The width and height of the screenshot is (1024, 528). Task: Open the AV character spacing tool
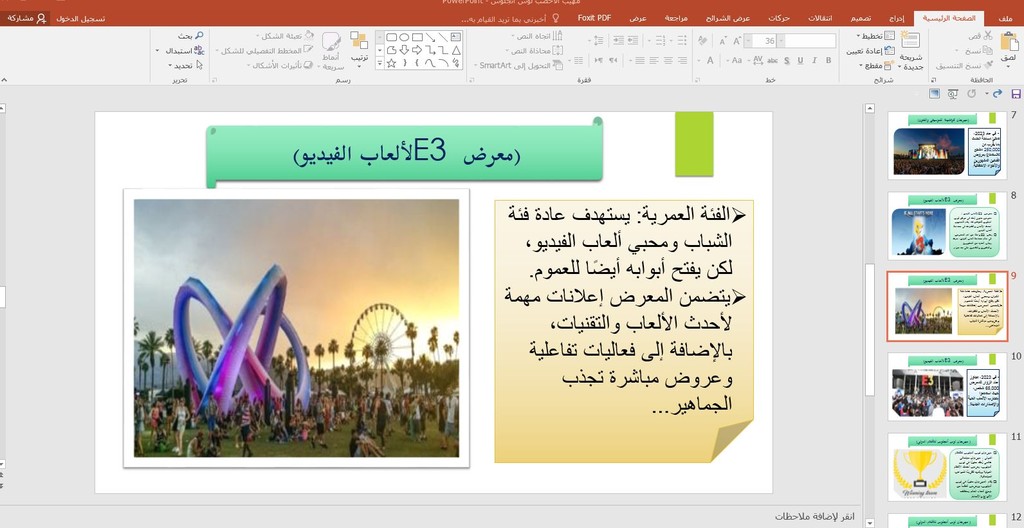758,60
